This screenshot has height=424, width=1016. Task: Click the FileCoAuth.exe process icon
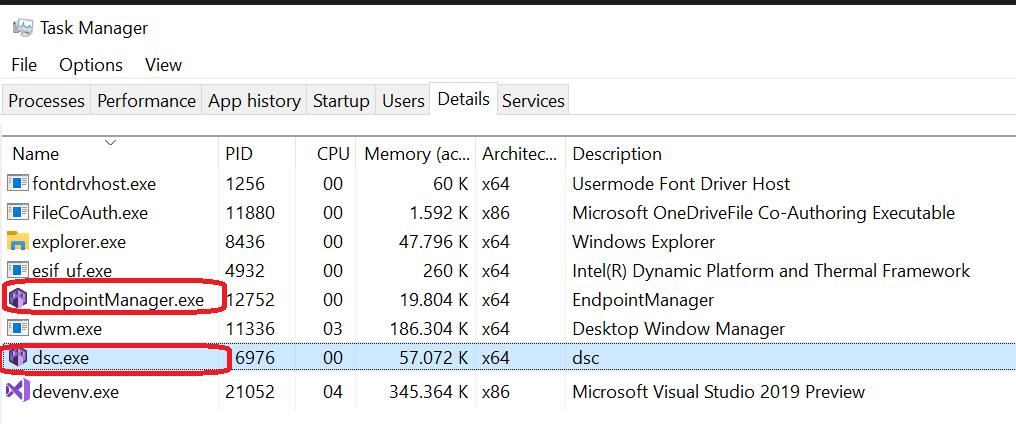(17, 212)
